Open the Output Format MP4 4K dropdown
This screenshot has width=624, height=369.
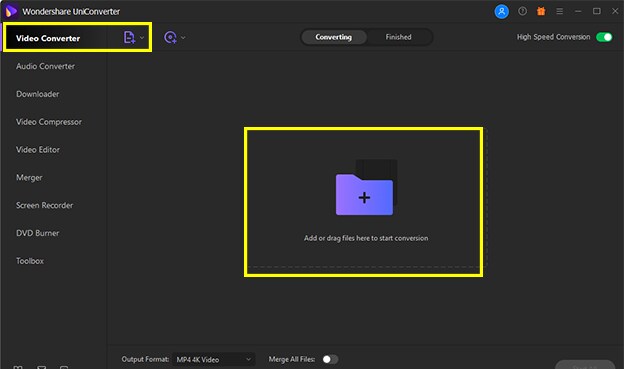coord(214,359)
